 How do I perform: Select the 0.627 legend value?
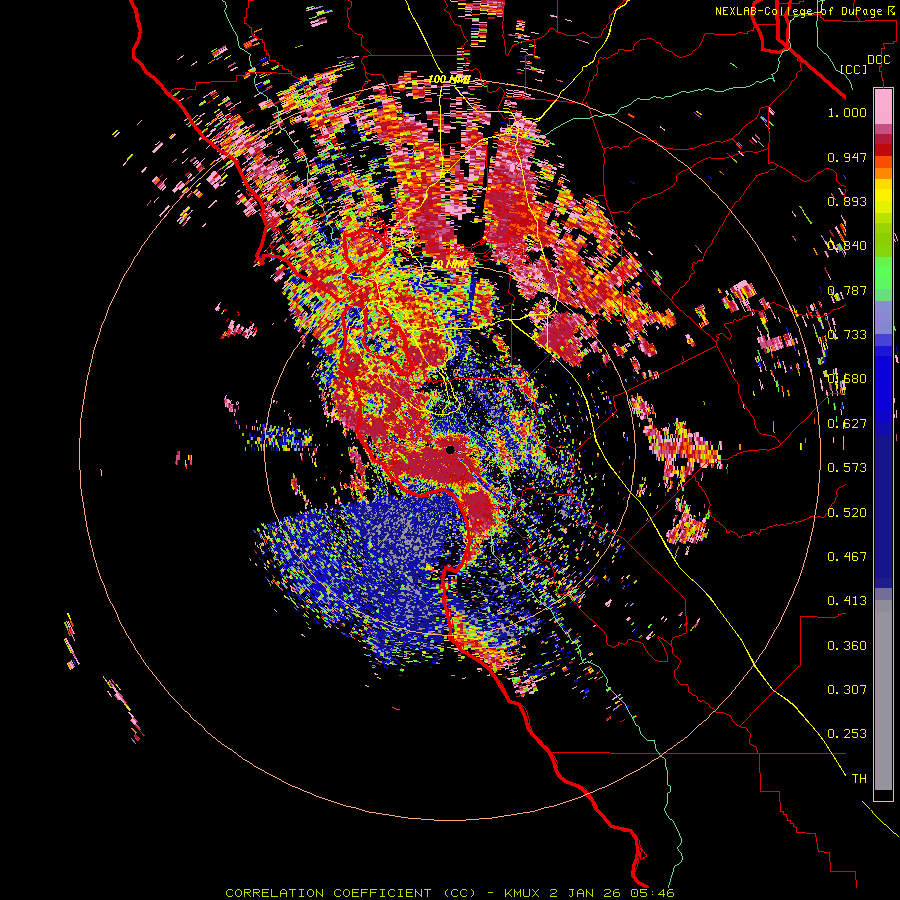[847, 424]
